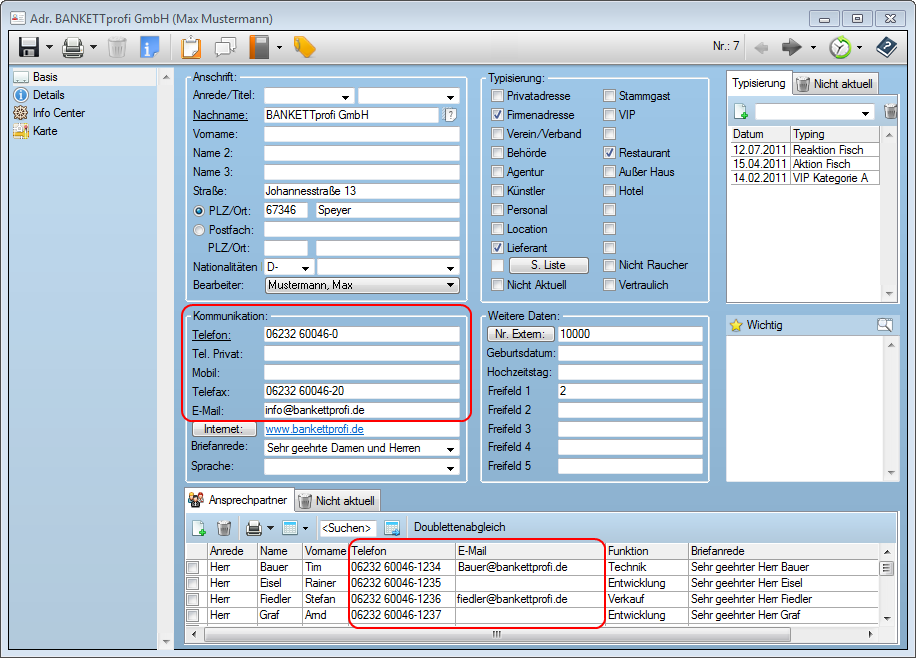Click the orange clipboard icon
Screen dimensions: 916x658
(x=191, y=47)
